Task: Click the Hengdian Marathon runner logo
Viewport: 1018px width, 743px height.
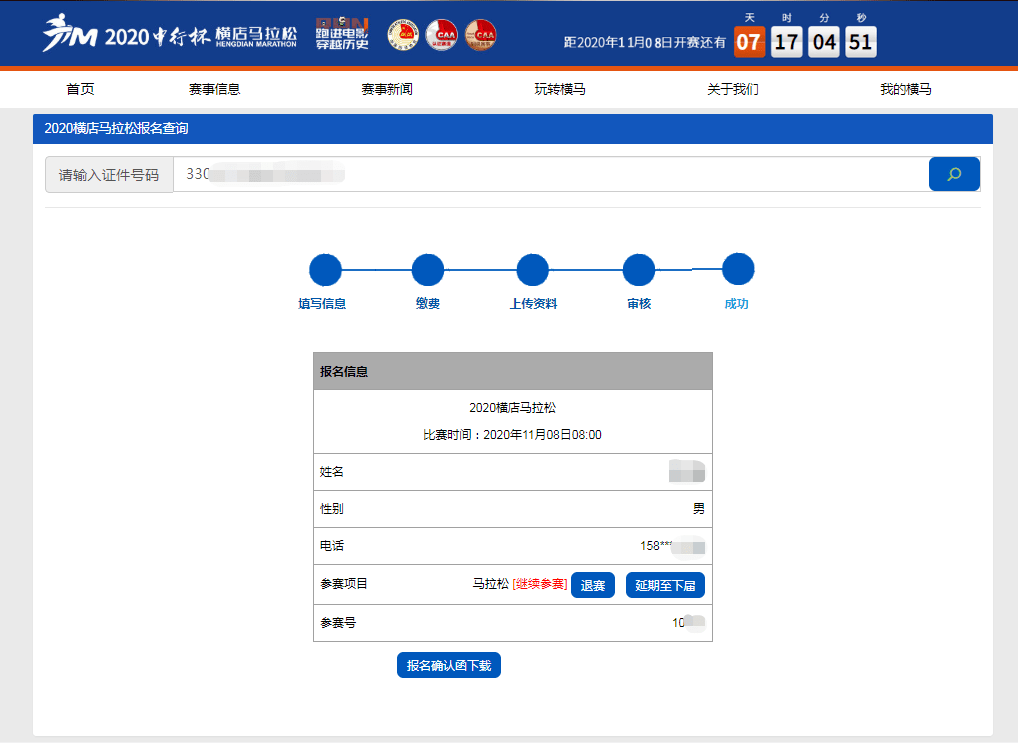Action: (x=70, y=33)
